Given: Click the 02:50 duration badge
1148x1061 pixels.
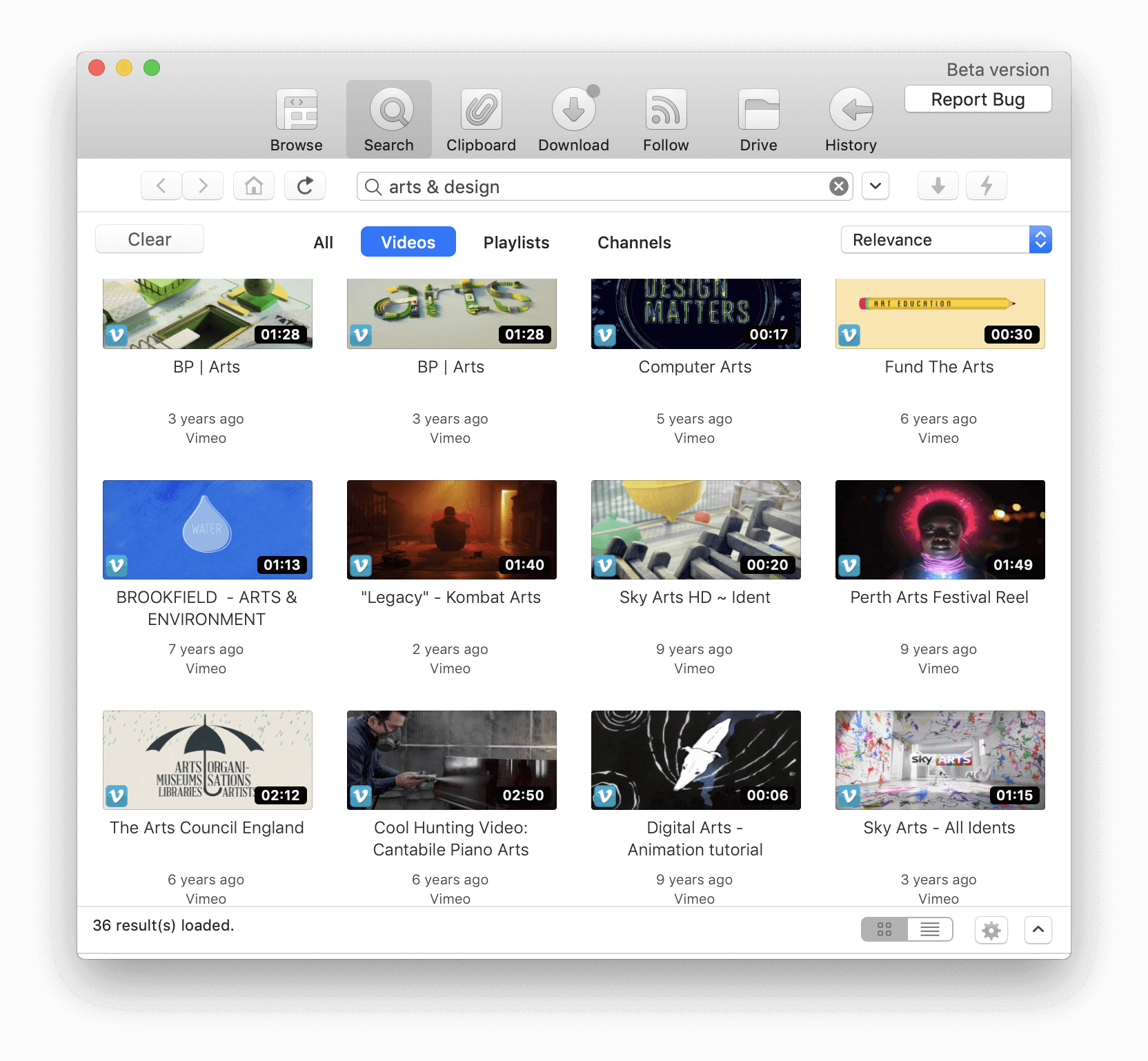Looking at the screenshot, I should point(524,795).
